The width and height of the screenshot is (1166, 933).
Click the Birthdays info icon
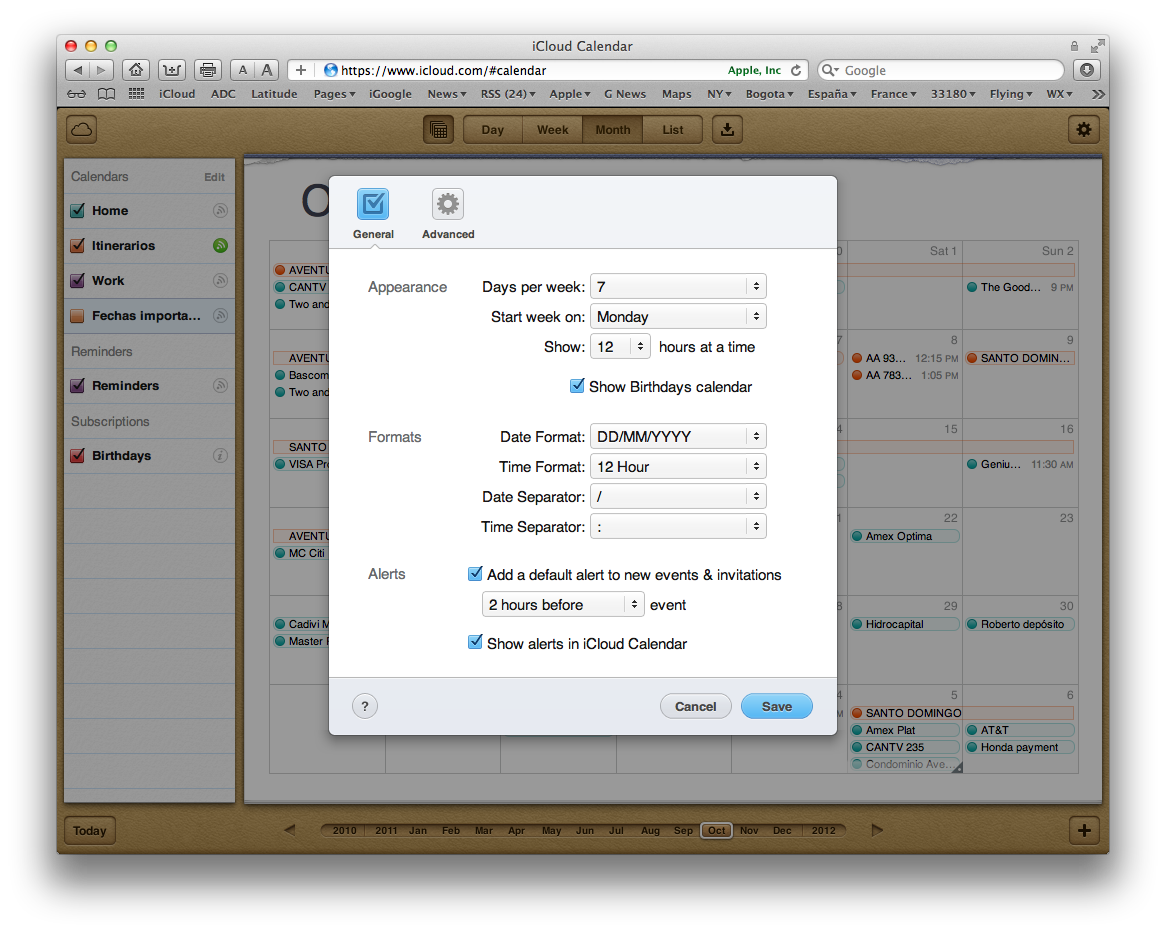pyautogui.click(x=220, y=455)
